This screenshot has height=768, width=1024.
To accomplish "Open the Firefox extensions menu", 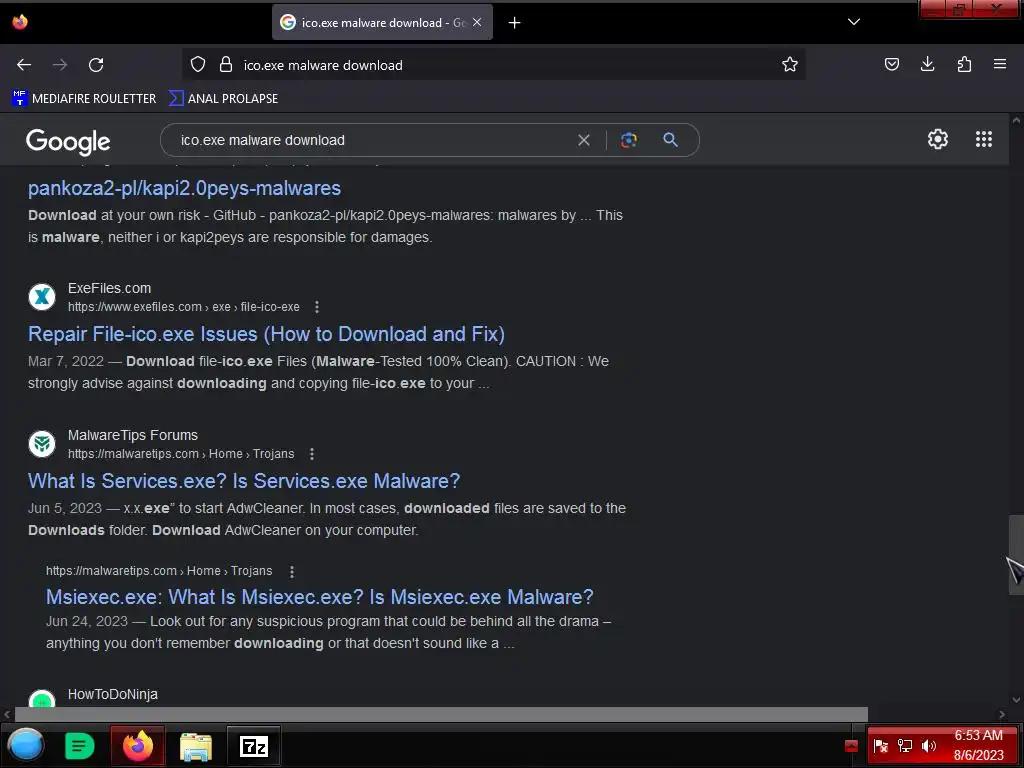I will pyautogui.click(x=964, y=64).
